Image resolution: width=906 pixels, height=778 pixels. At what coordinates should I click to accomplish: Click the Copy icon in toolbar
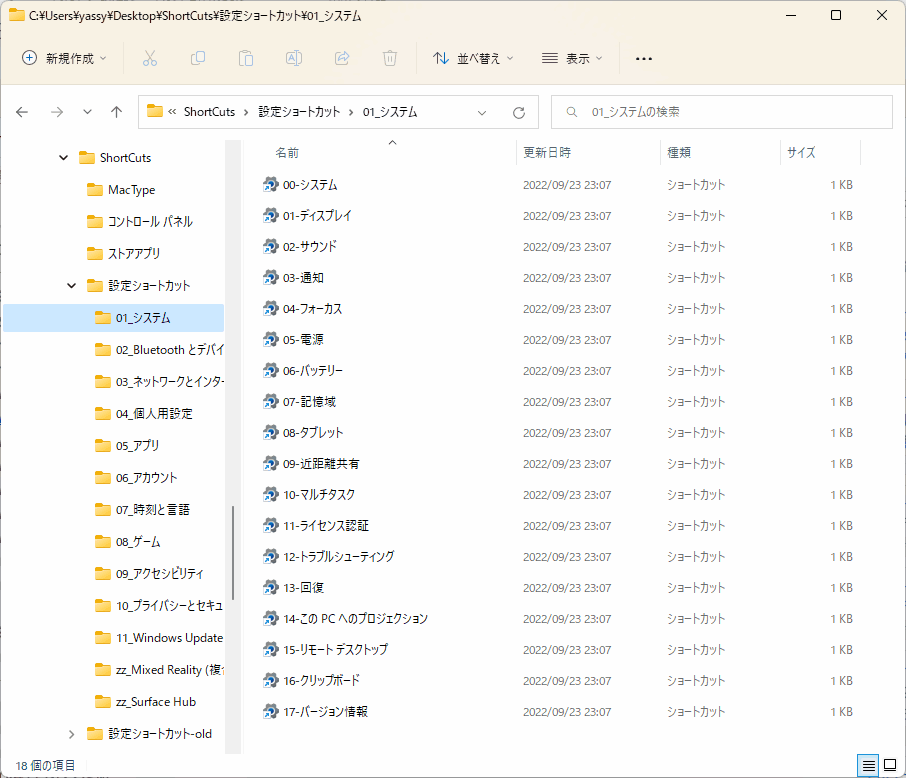pos(198,58)
